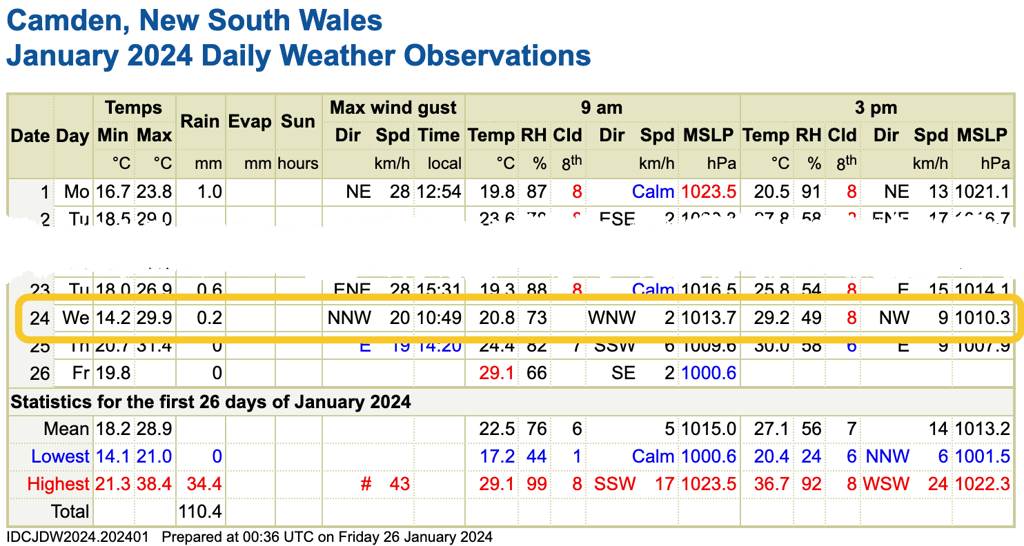This screenshot has height=546, width=1024.
Task: Click date '24' in the highlighted row
Action: (x=39, y=318)
